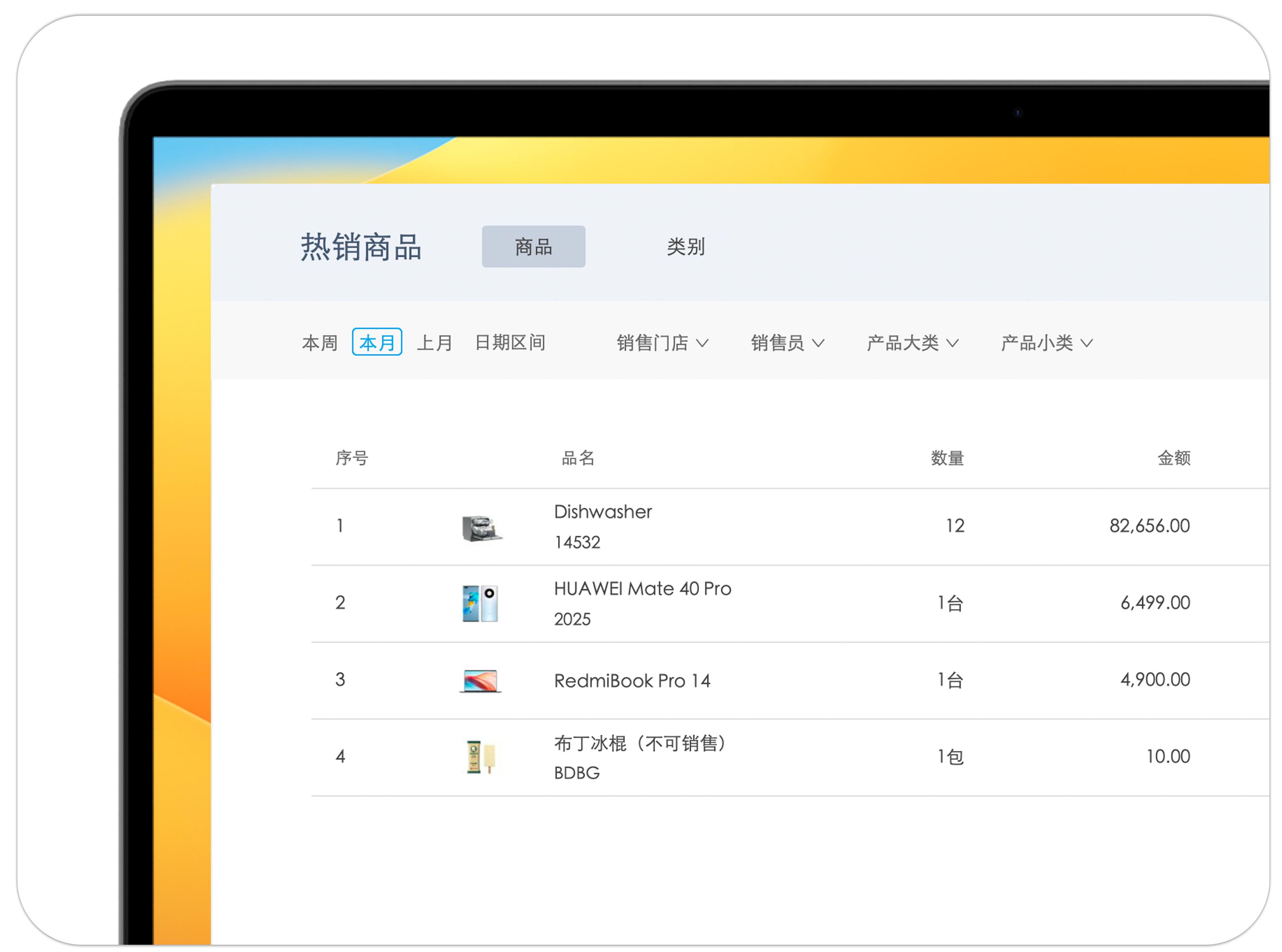The image size is (1282, 952).
Task: Expand the 产品小类 dropdown chevron
Action: point(1087,343)
